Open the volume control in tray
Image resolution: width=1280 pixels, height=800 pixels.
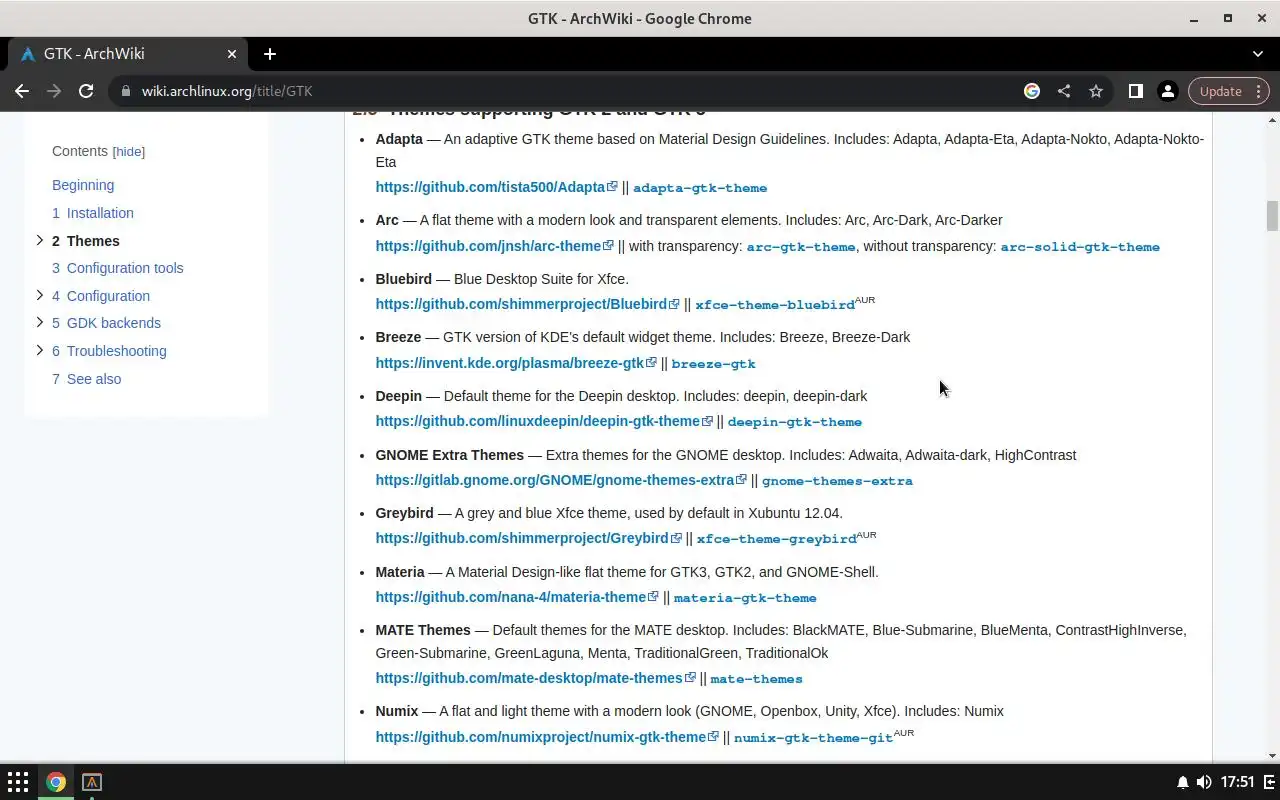(1203, 782)
